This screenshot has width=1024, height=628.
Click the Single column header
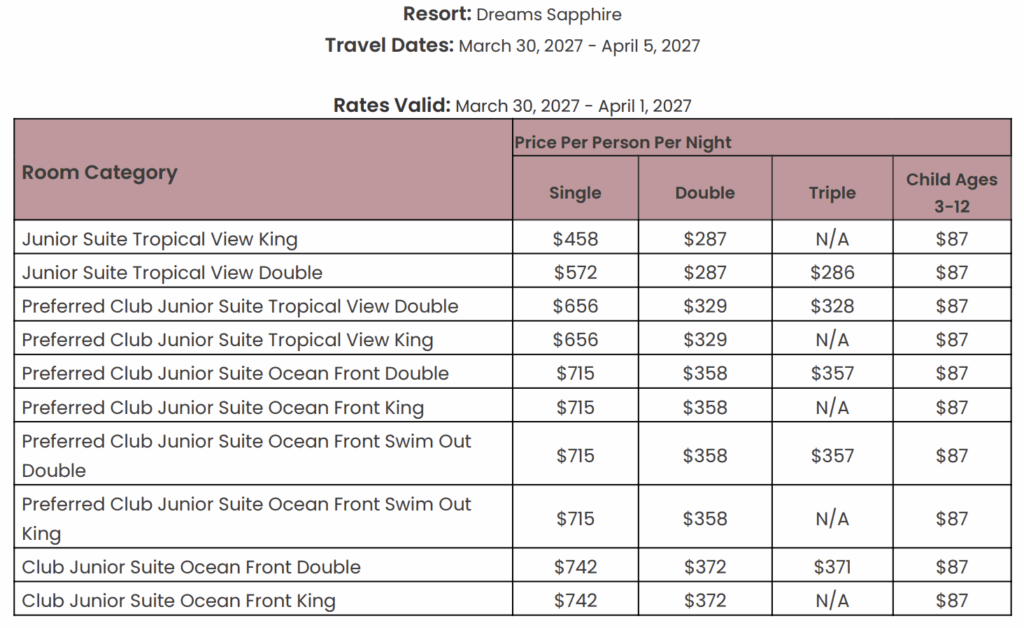coord(575,193)
